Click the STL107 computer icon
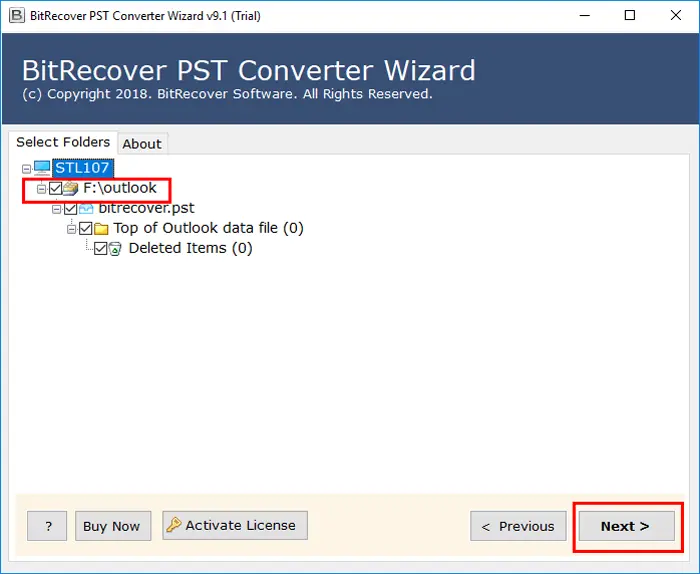 [42, 168]
